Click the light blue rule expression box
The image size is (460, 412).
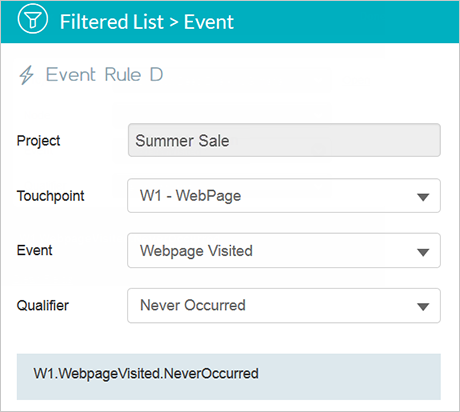229,377
